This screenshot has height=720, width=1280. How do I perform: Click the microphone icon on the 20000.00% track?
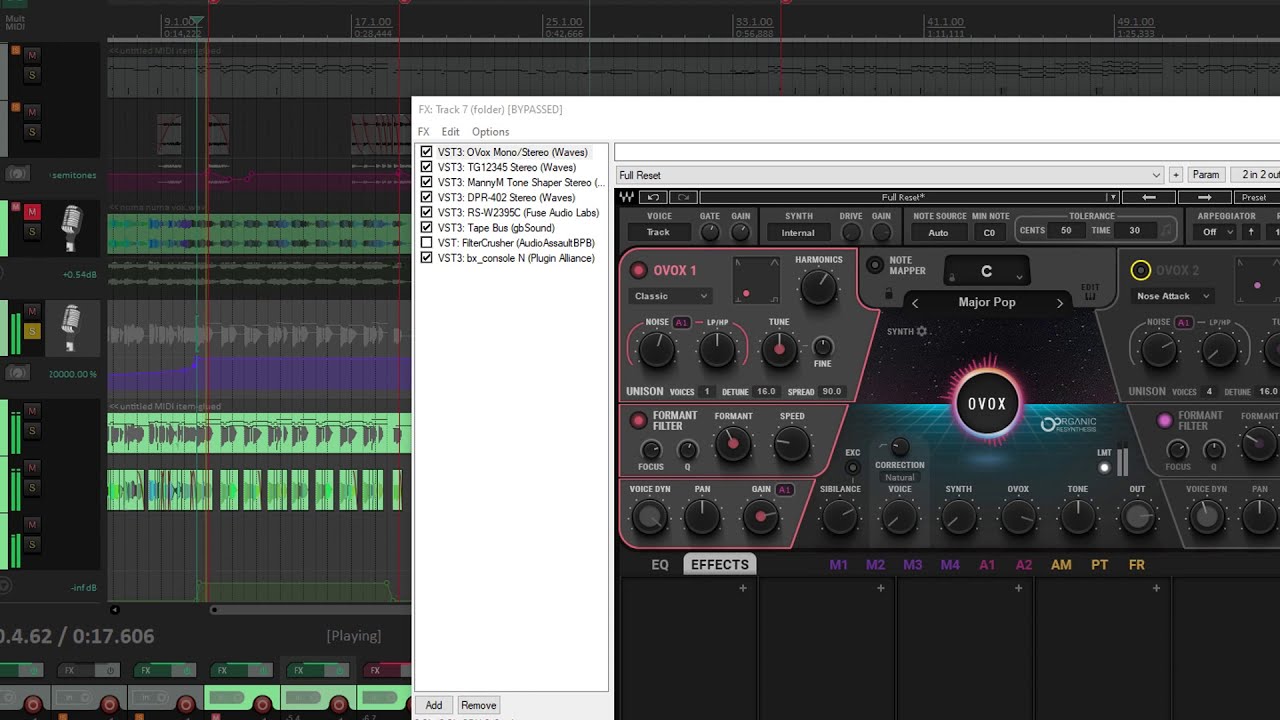pyautogui.click(x=70, y=329)
